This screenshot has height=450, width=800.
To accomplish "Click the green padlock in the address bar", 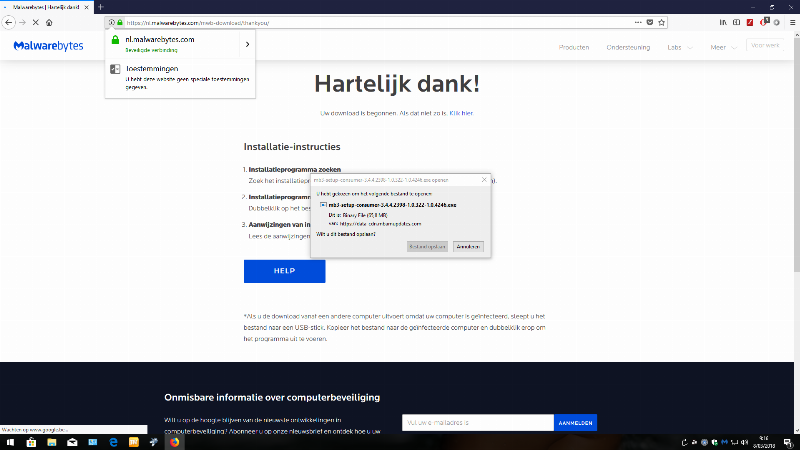I will tap(120, 22).
